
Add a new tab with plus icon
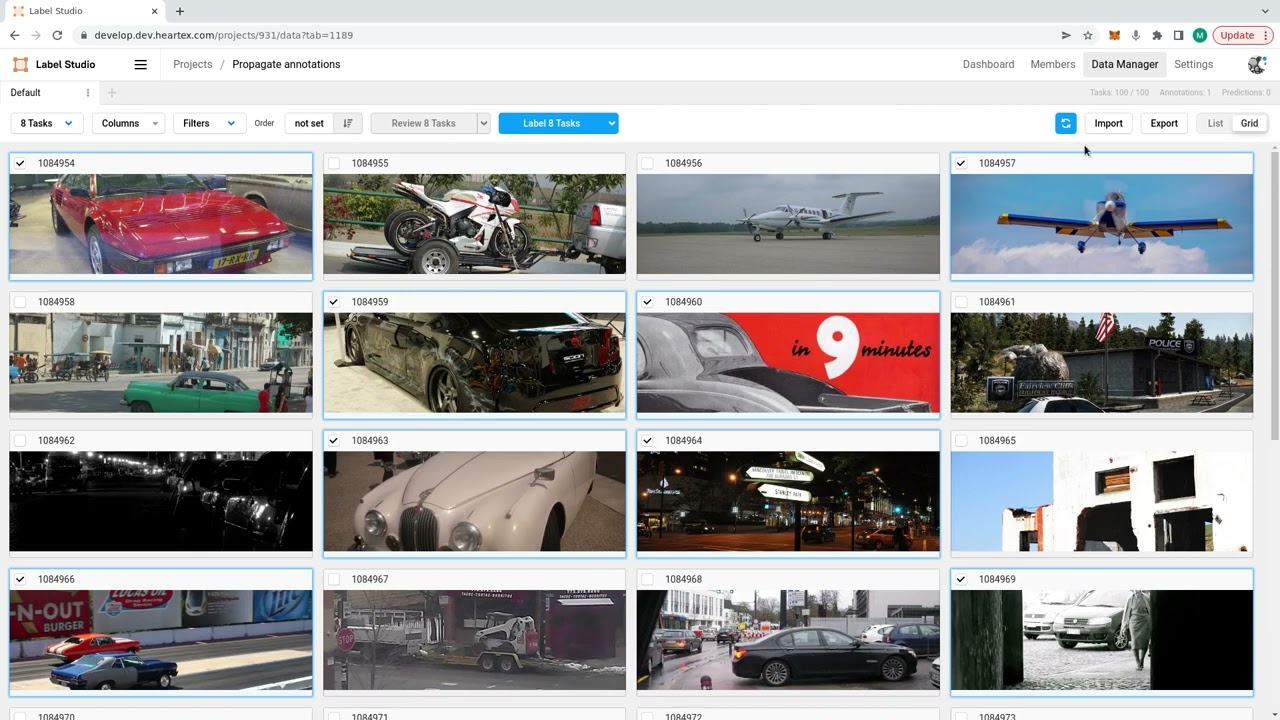tap(112, 93)
